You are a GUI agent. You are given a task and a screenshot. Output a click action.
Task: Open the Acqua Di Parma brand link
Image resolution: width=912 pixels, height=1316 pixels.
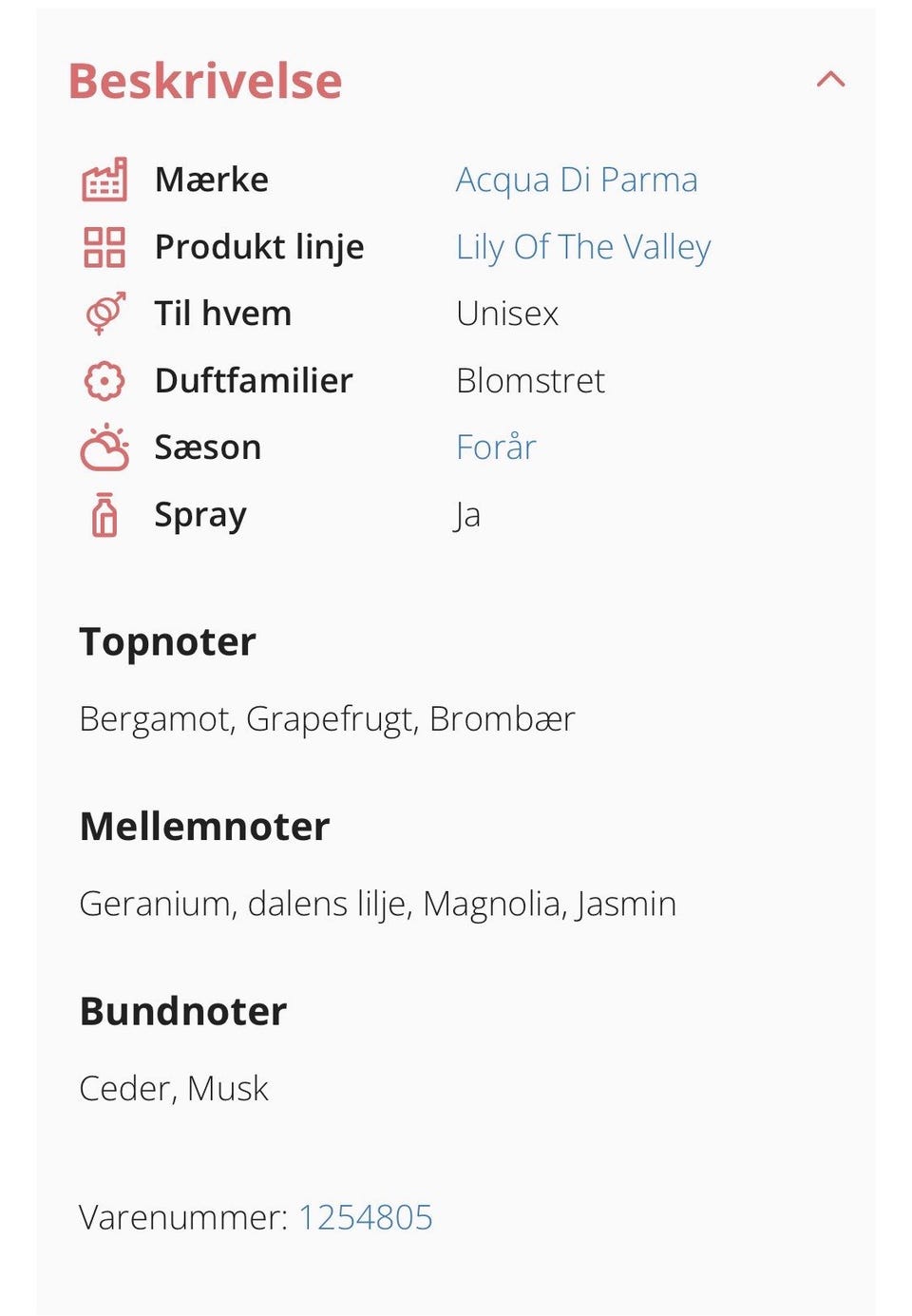(x=579, y=180)
